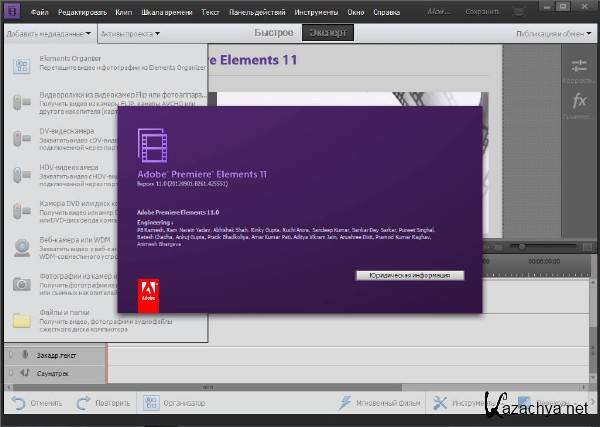Select the DV-видеокамера capture icon
The height and width of the screenshot is (427, 600).
tap(21, 138)
